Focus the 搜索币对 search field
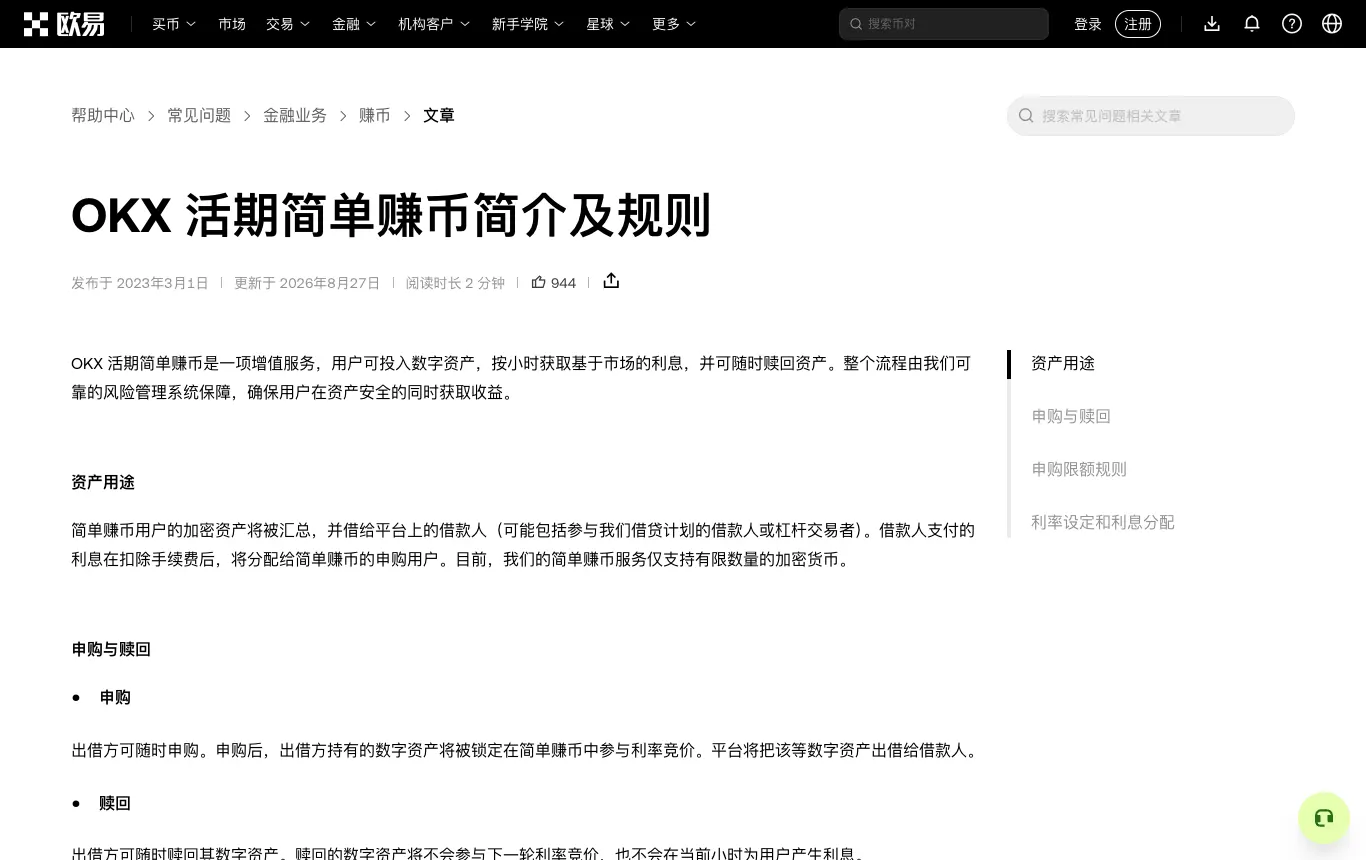Viewport: 1366px width, 860px height. [x=944, y=24]
